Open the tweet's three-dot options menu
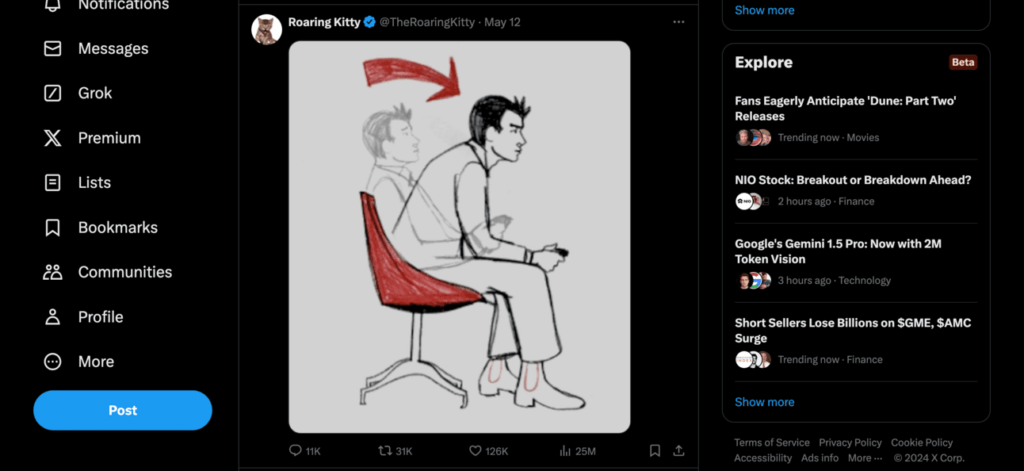1024x471 pixels. pyautogui.click(x=679, y=22)
